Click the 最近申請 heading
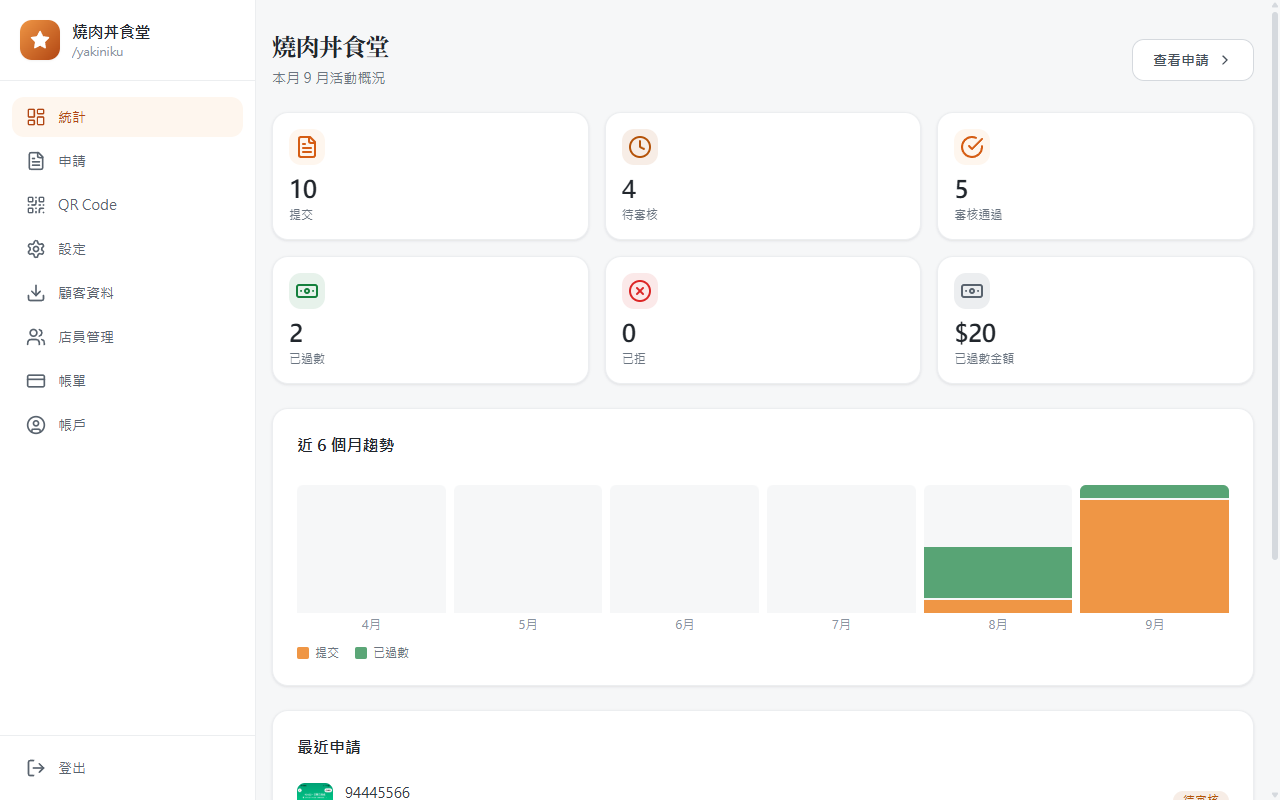Viewport: 1280px width, 800px height. [x=329, y=747]
